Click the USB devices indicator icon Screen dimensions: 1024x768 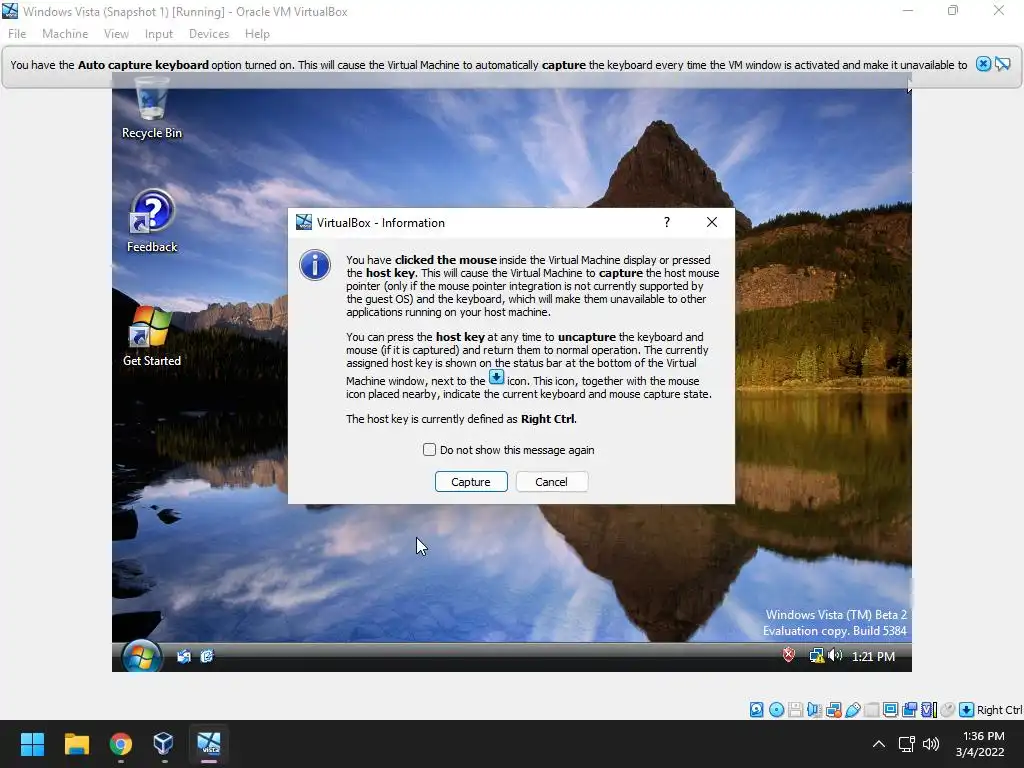click(853, 710)
